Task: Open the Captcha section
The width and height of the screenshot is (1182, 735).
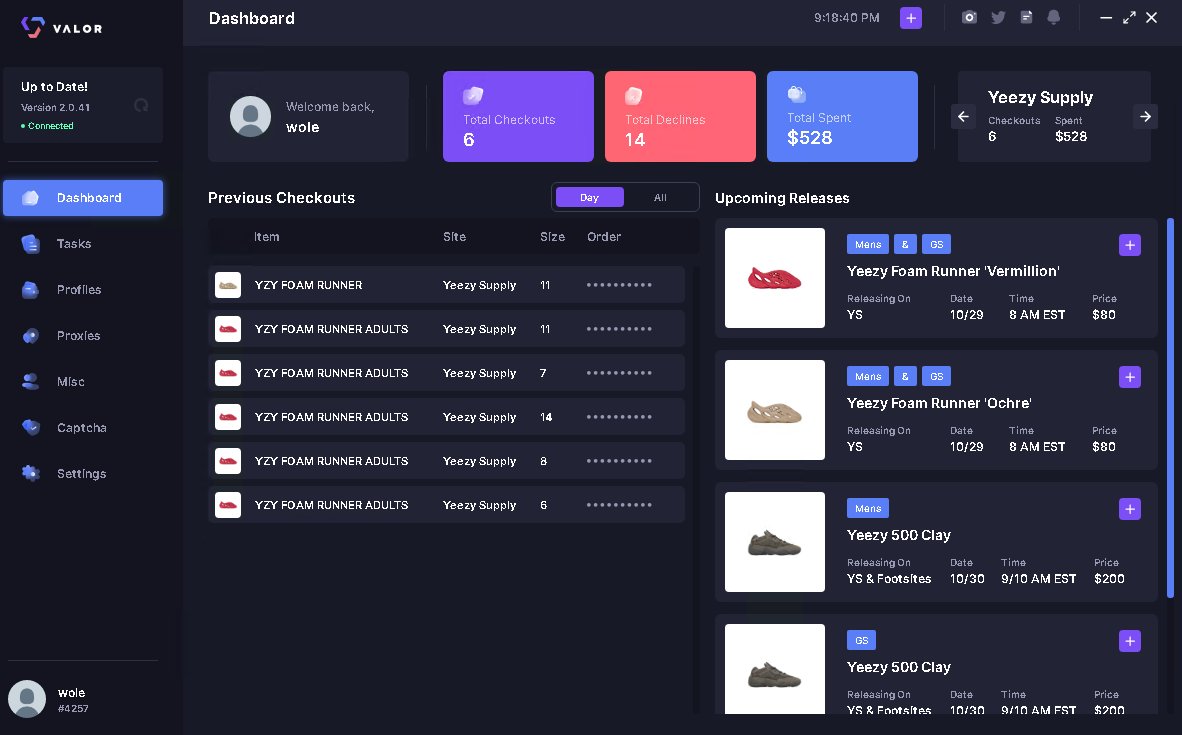Action: [83, 427]
